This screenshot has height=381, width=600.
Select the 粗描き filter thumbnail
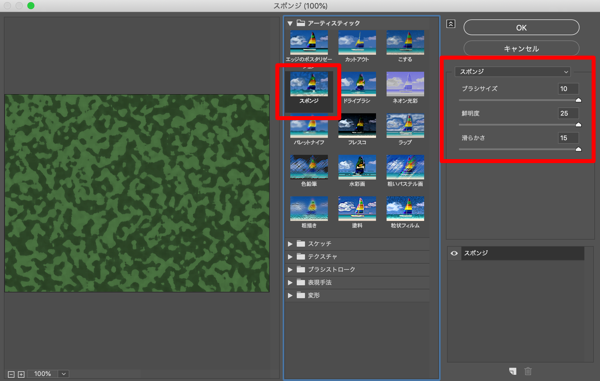[x=309, y=209]
